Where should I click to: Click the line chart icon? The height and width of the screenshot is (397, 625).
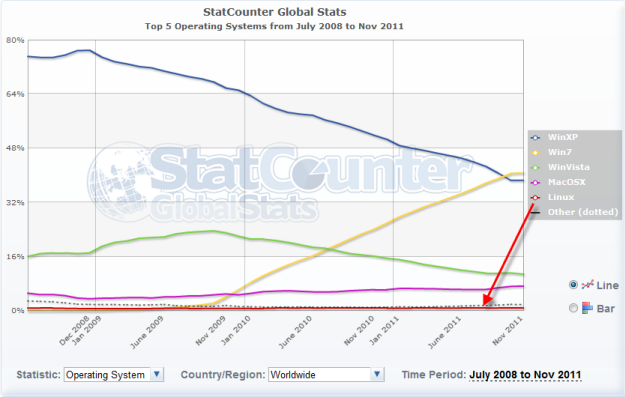[588, 285]
